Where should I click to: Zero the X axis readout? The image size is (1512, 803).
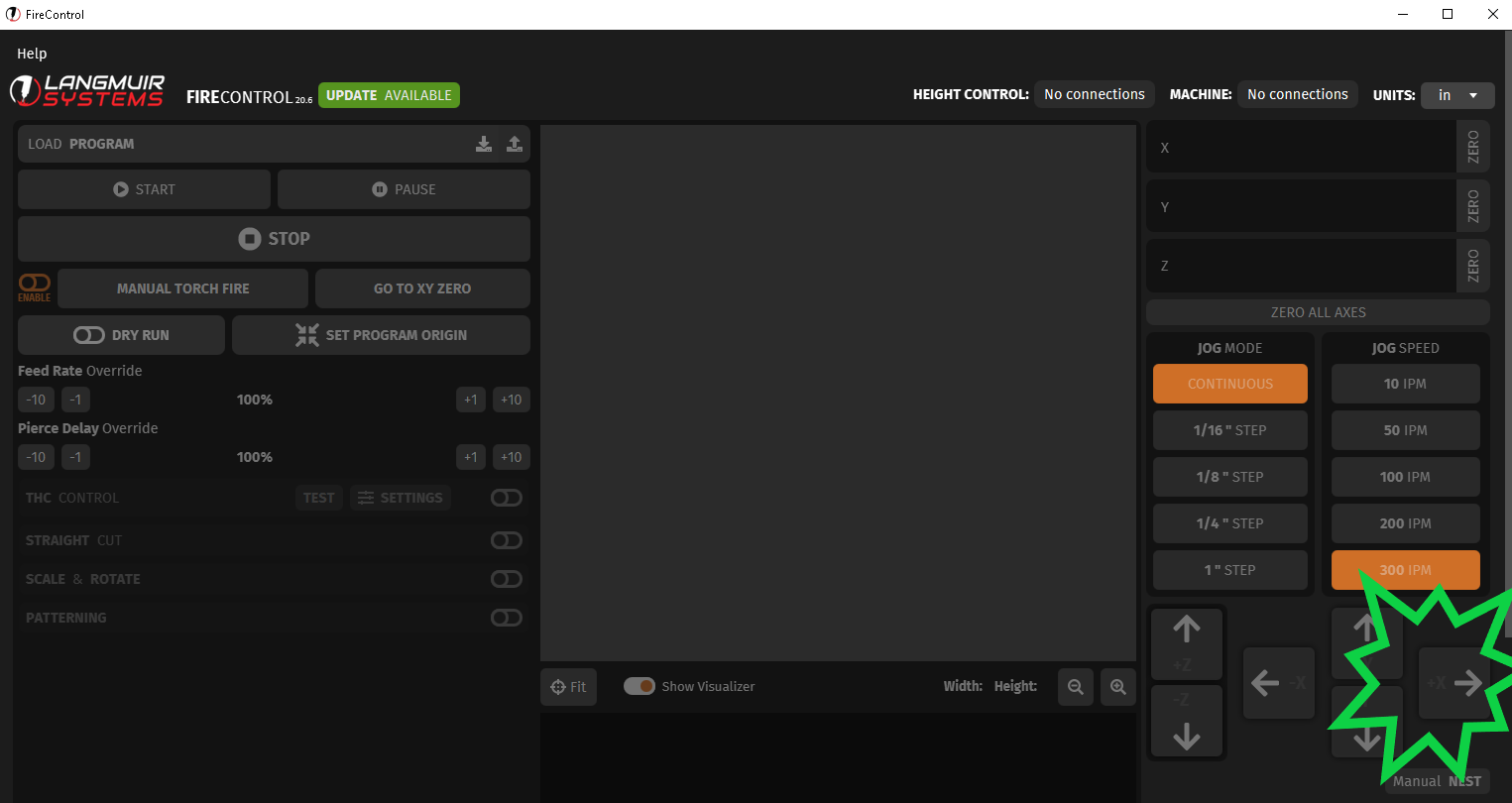point(1472,148)
